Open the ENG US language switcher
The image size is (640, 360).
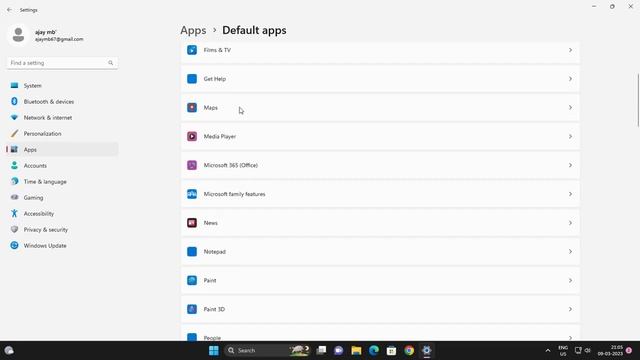563,351
